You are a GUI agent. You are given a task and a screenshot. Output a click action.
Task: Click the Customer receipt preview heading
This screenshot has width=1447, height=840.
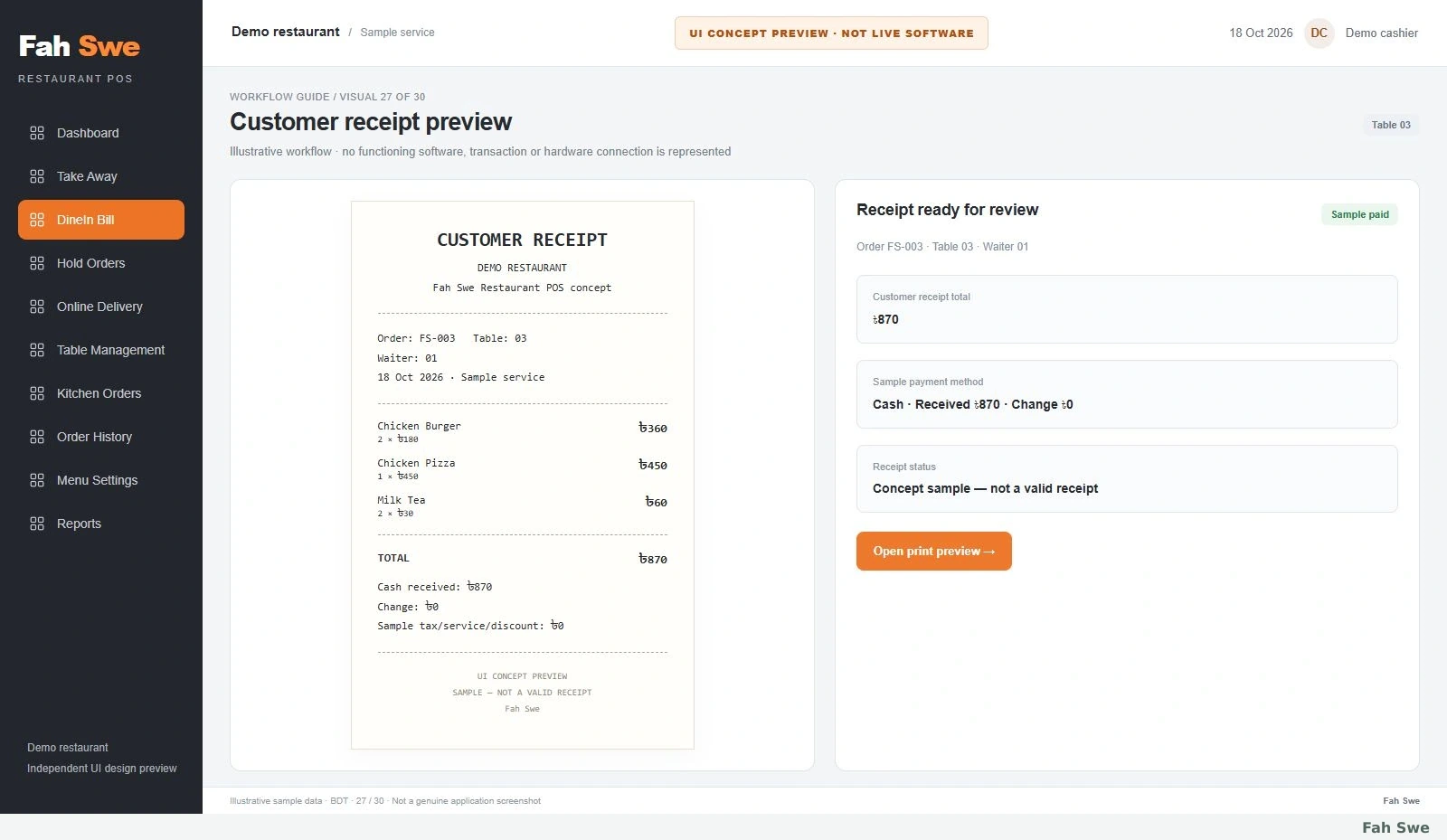pos(371,122)
